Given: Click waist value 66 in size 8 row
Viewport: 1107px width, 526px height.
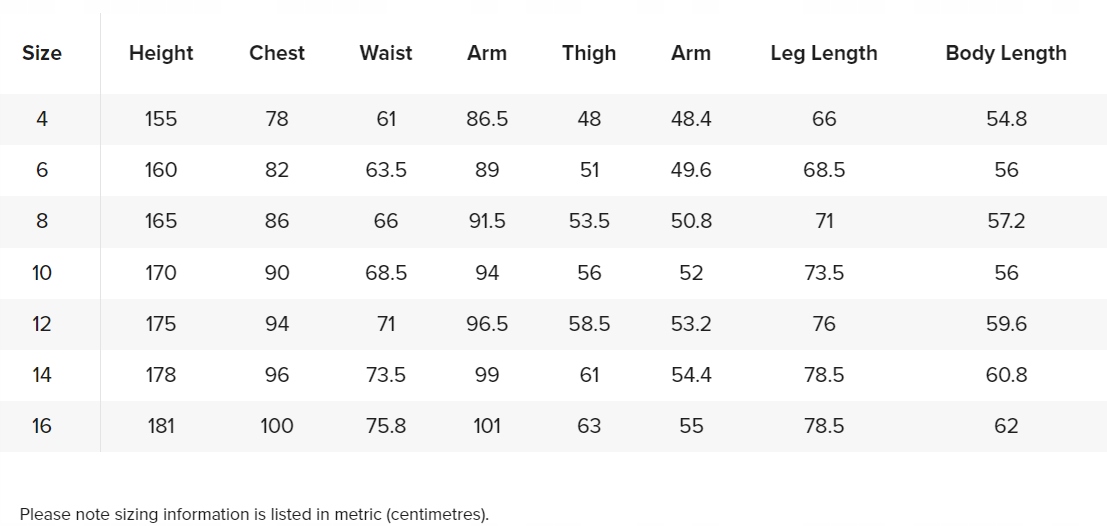Looking at the screenshot, I should 386,221.
